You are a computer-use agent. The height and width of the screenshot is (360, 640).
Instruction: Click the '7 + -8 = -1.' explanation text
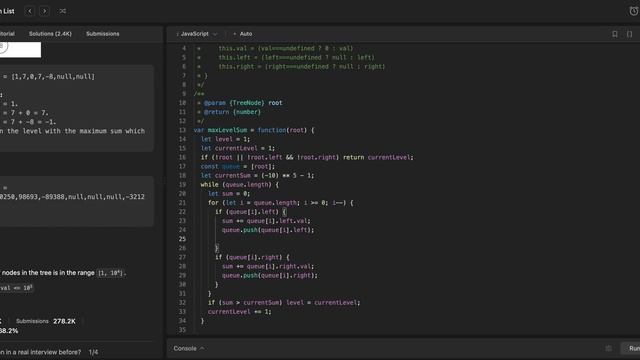[x=33, y=122]
